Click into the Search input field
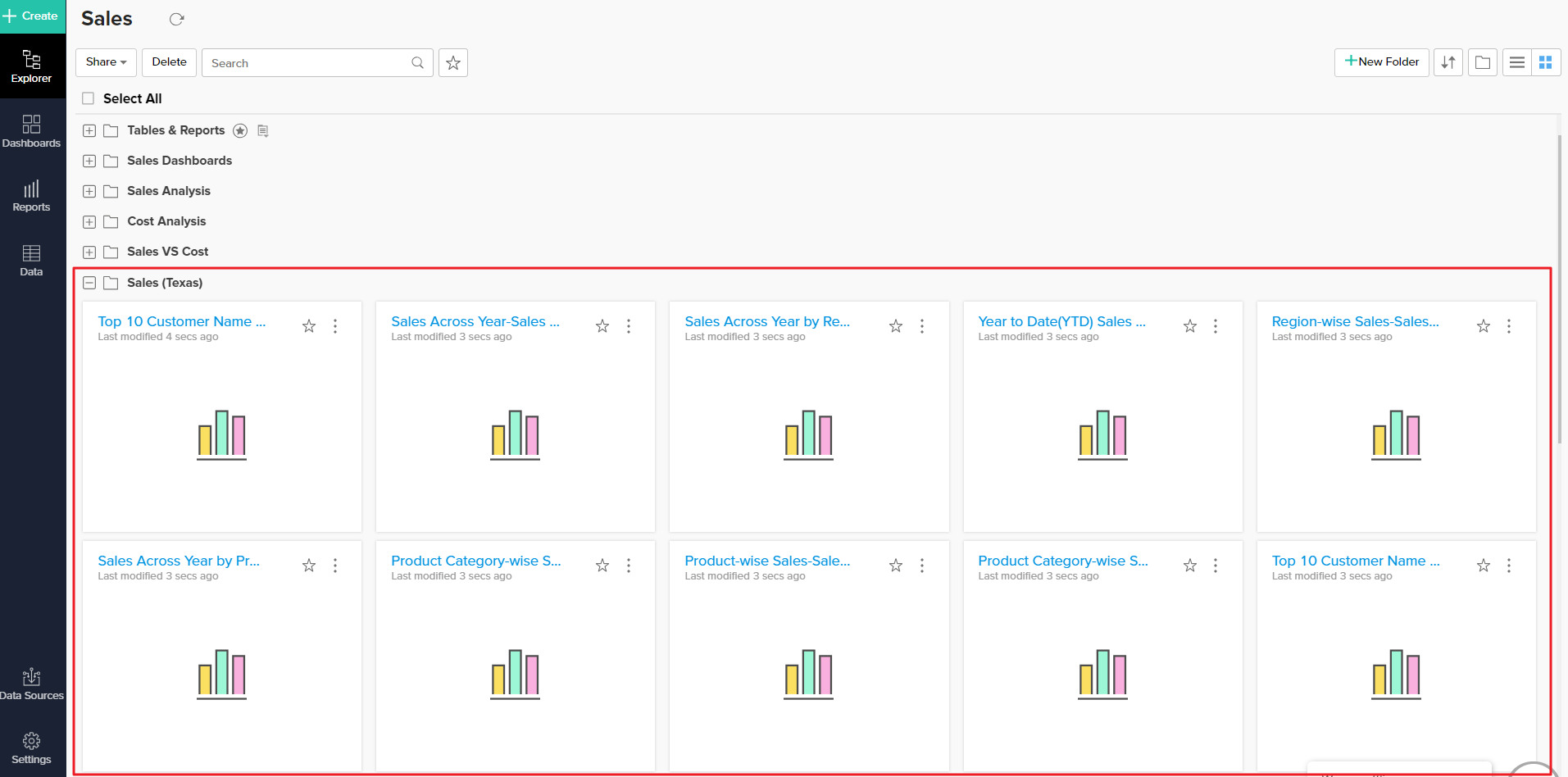The image size is (1568, 777). point(307,63)
